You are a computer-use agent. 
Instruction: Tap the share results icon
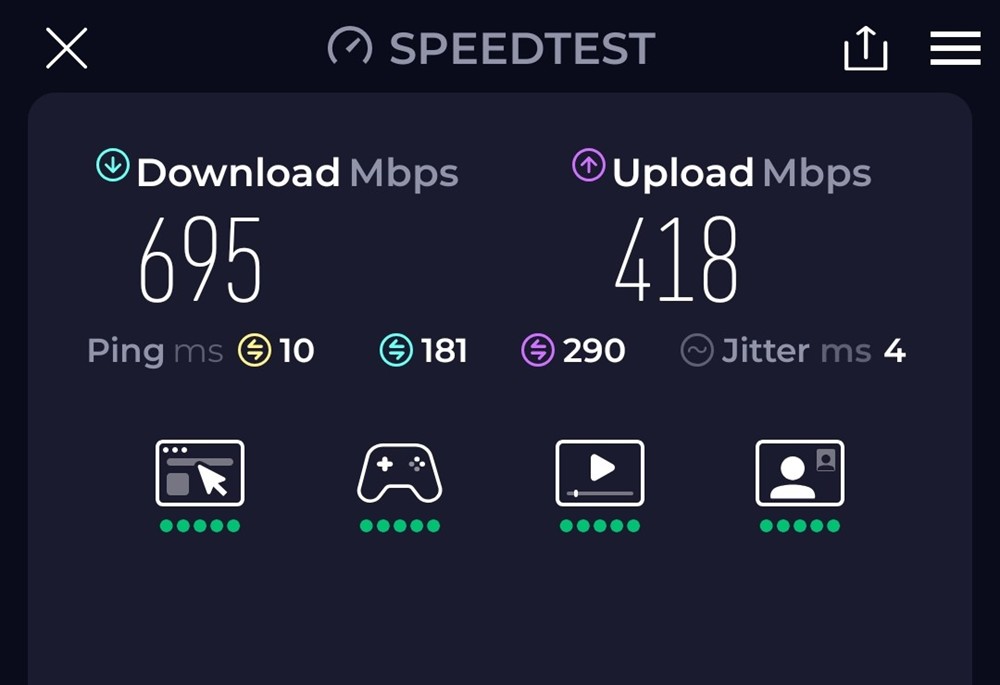click(x=865, y=48)
